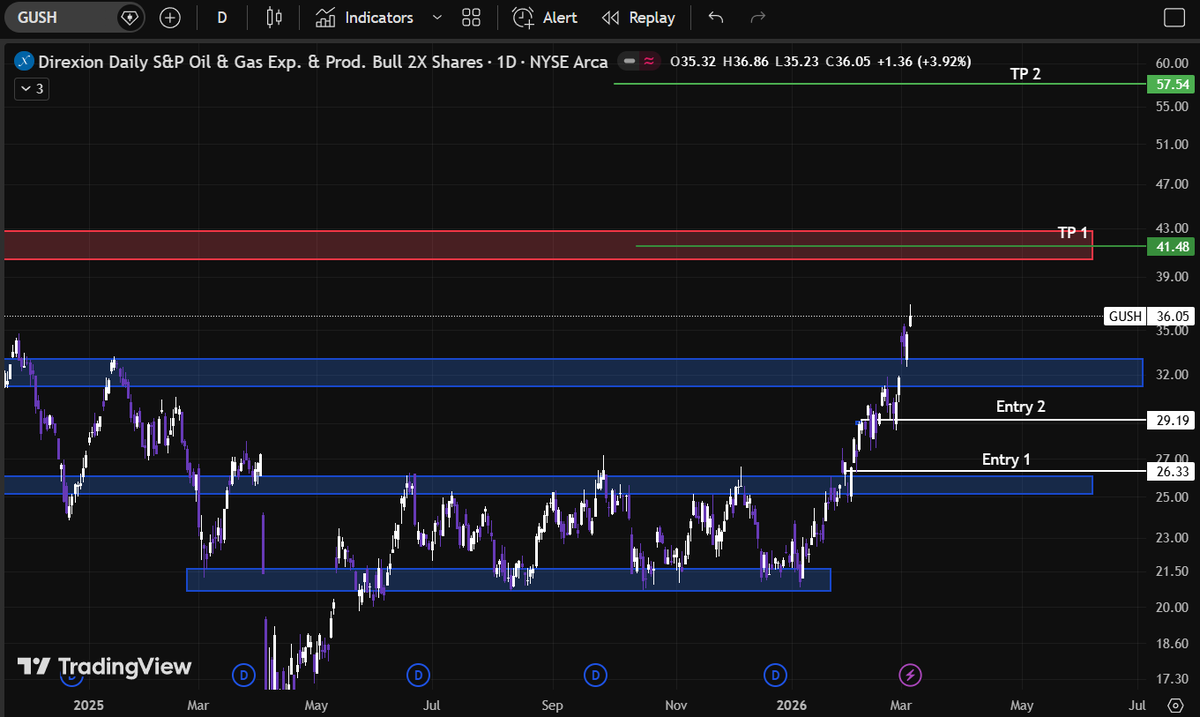Click the GUSH 36.05 last price label

click(x=1151, y=316)
